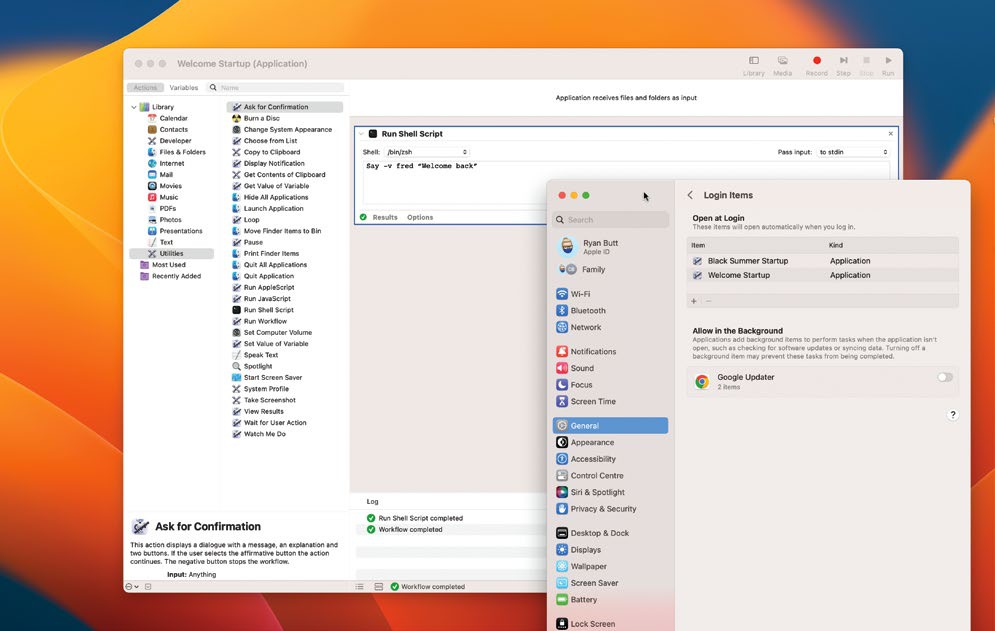
Task: Go back from Login Items
Action: click(690, 196)
